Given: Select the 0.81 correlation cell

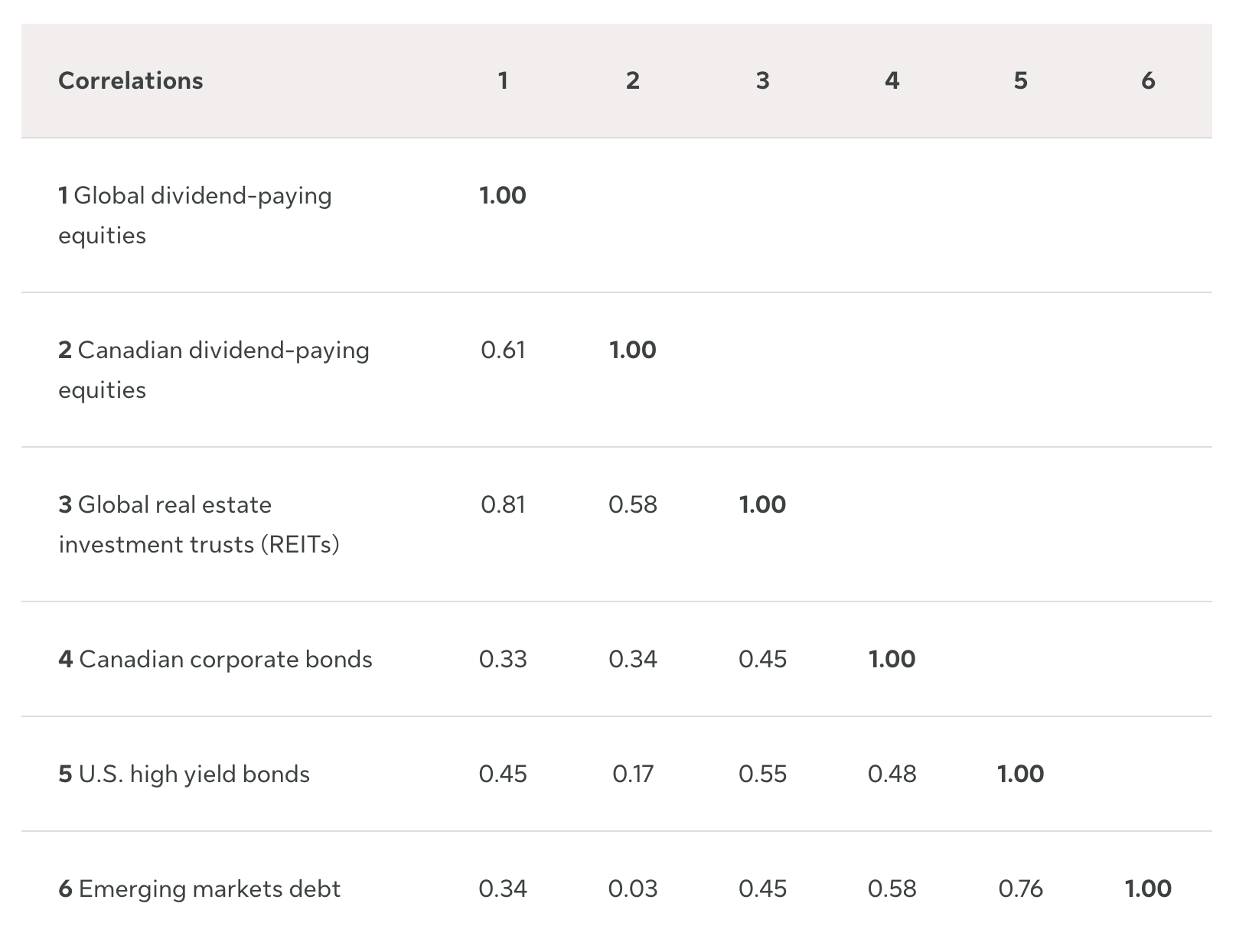Looking at the screenshot, I should coord(503,504).
